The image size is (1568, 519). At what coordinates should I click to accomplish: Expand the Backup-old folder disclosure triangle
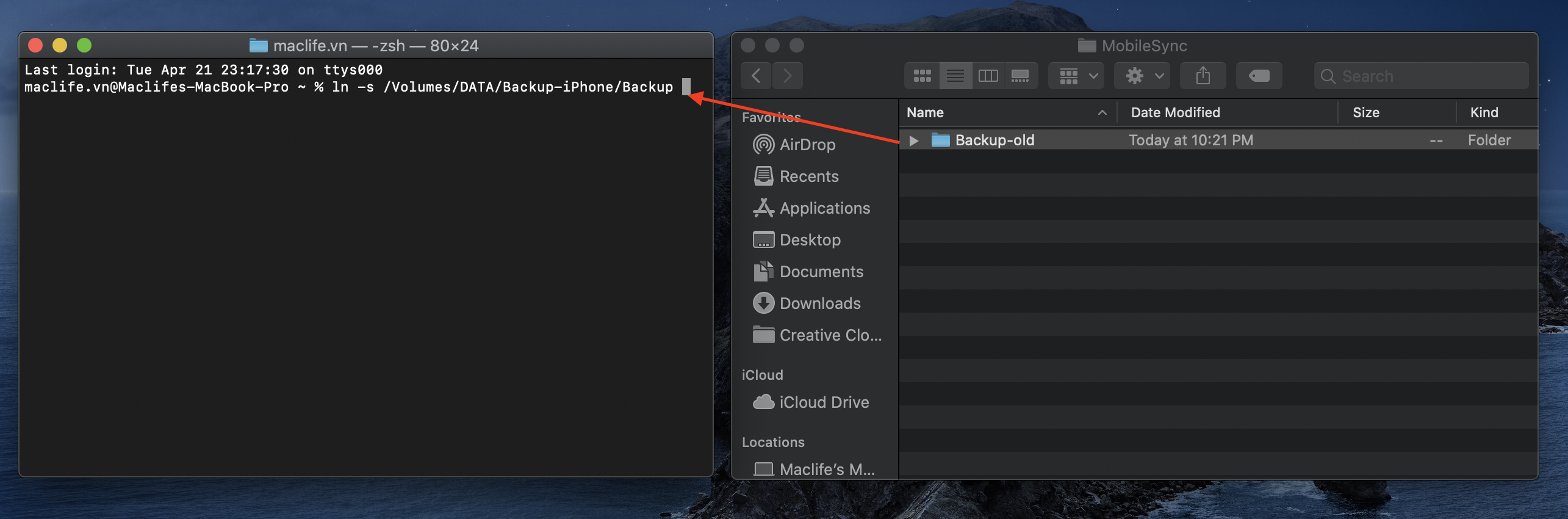[x=913, y=140]
